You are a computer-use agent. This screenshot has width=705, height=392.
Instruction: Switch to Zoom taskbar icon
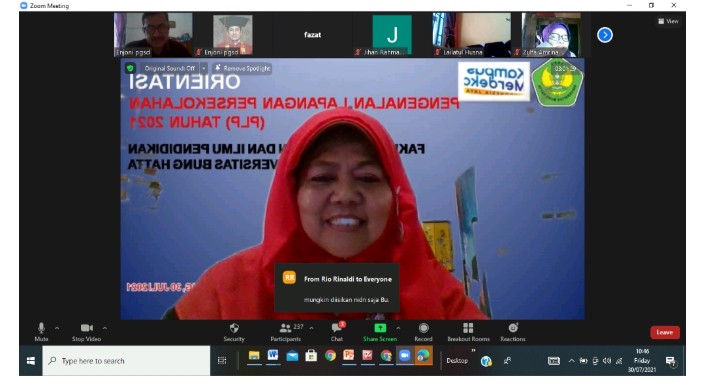tap(405, 356)
